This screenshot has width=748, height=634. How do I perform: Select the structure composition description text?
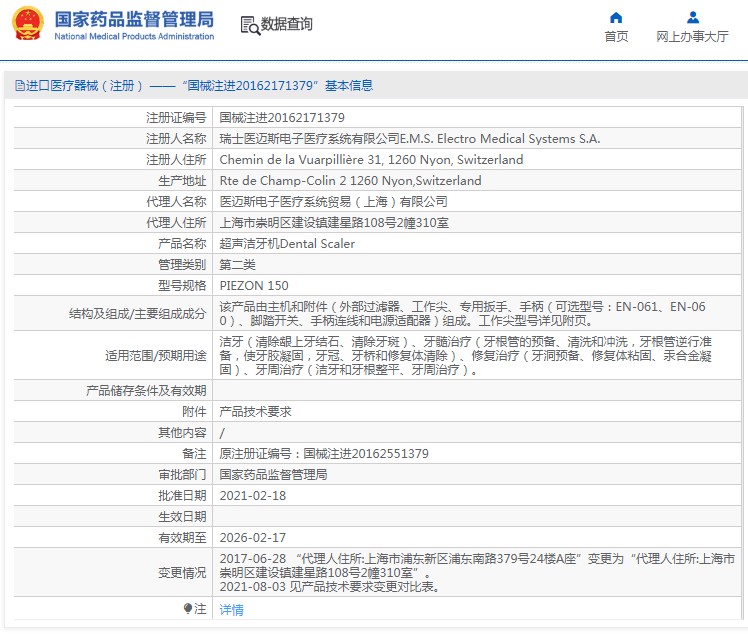(x=462, y=313)
